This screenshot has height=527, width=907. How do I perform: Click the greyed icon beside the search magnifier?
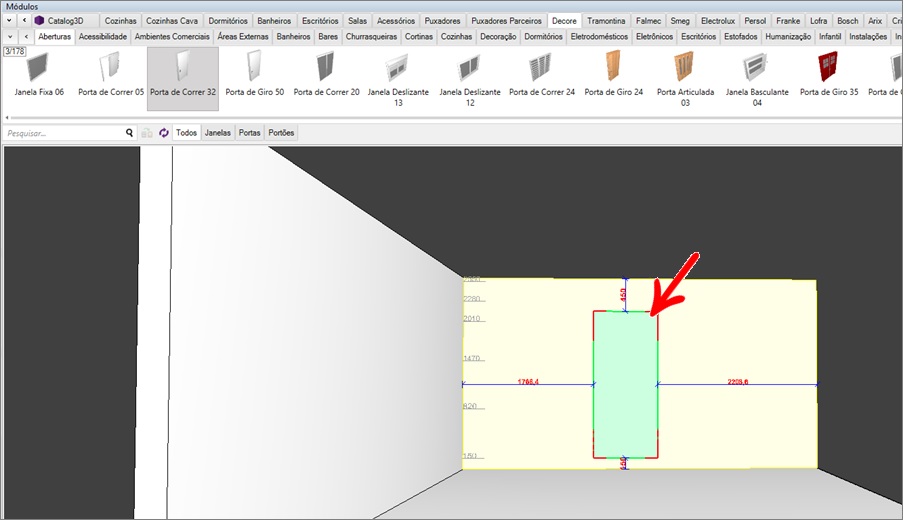coord(147,133)
